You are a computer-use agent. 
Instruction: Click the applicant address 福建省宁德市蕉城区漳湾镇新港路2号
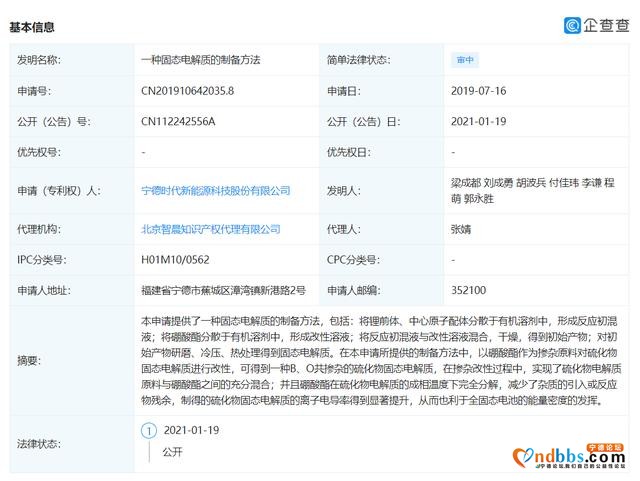click(223, 291)
